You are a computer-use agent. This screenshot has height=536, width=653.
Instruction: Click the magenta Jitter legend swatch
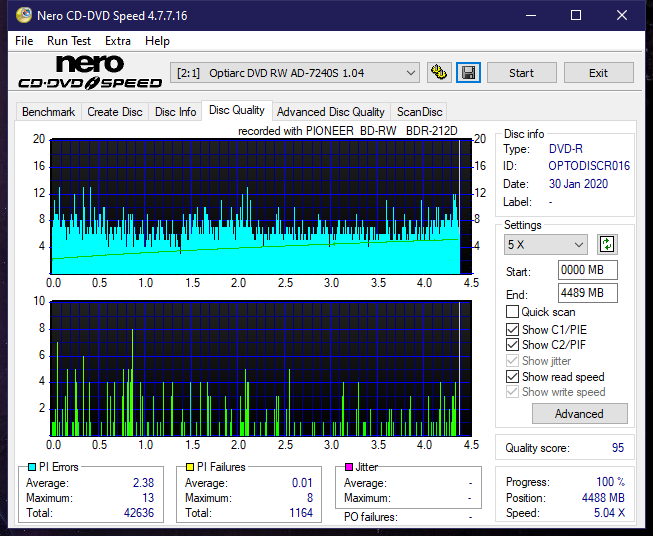348,467
